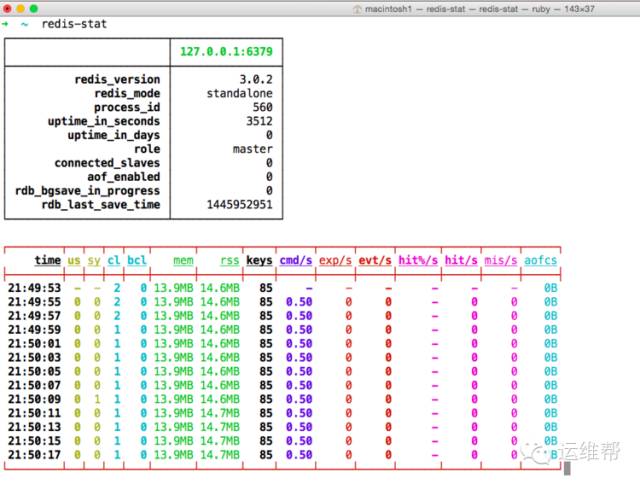
Task: Click the timestamp 21:49:57
Action: tap(34, 316)
